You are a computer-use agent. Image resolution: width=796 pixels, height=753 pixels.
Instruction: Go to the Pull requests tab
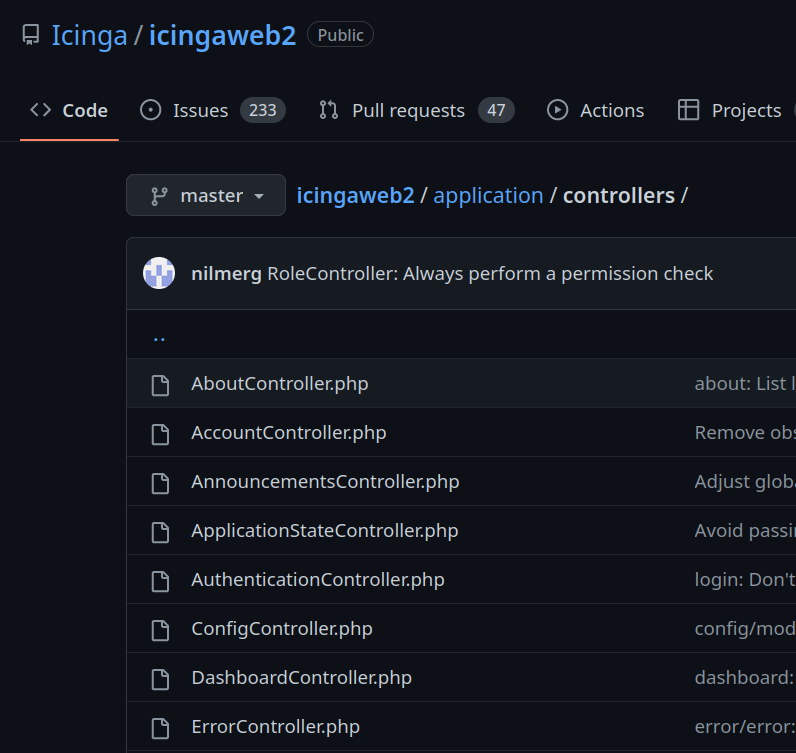408,110
